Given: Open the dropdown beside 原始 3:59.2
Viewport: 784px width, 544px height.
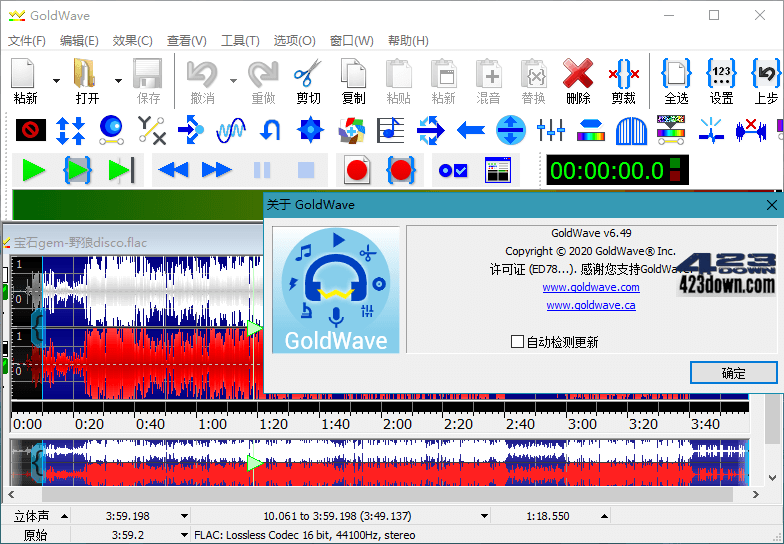Looking at the screenshot, I should 184,534.
